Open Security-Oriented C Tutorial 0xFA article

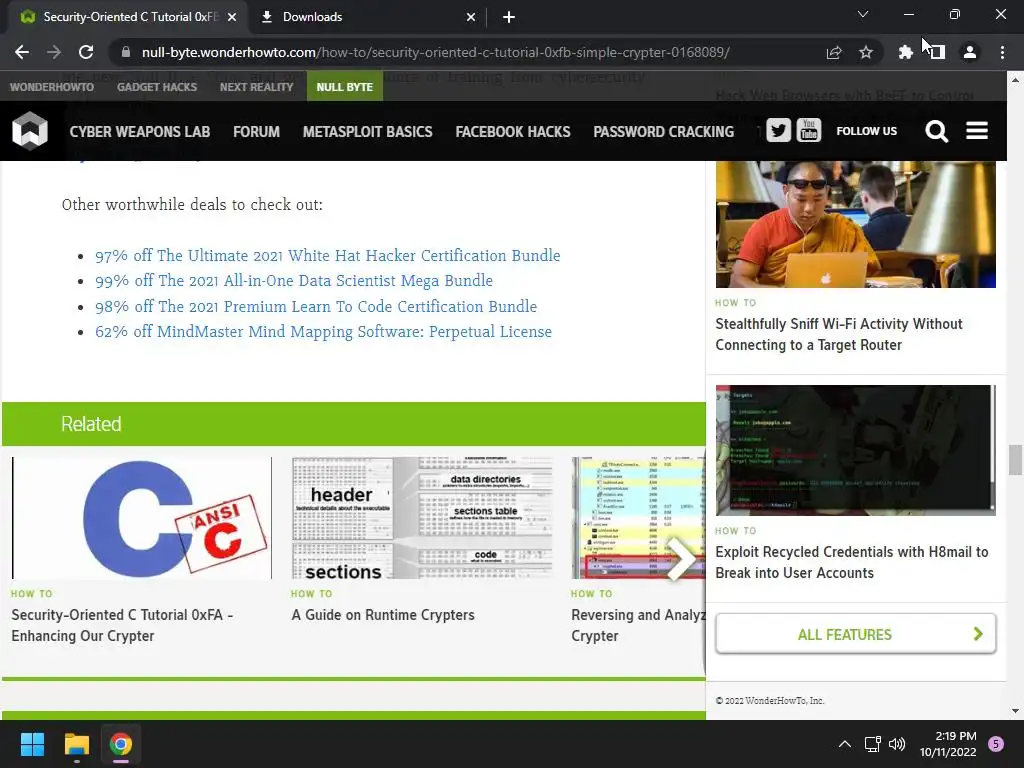click(122, 625)
